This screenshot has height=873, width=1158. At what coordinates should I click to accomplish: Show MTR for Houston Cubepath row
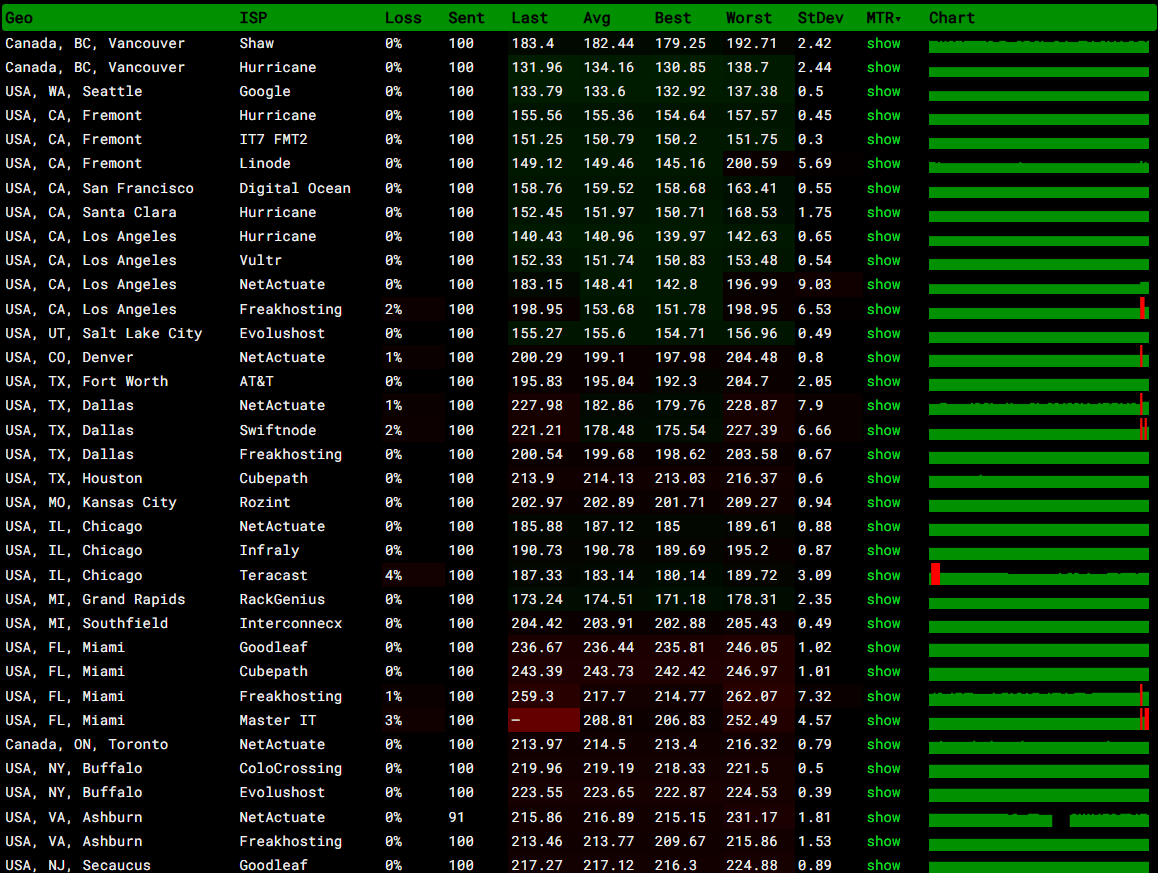point(883,479)
